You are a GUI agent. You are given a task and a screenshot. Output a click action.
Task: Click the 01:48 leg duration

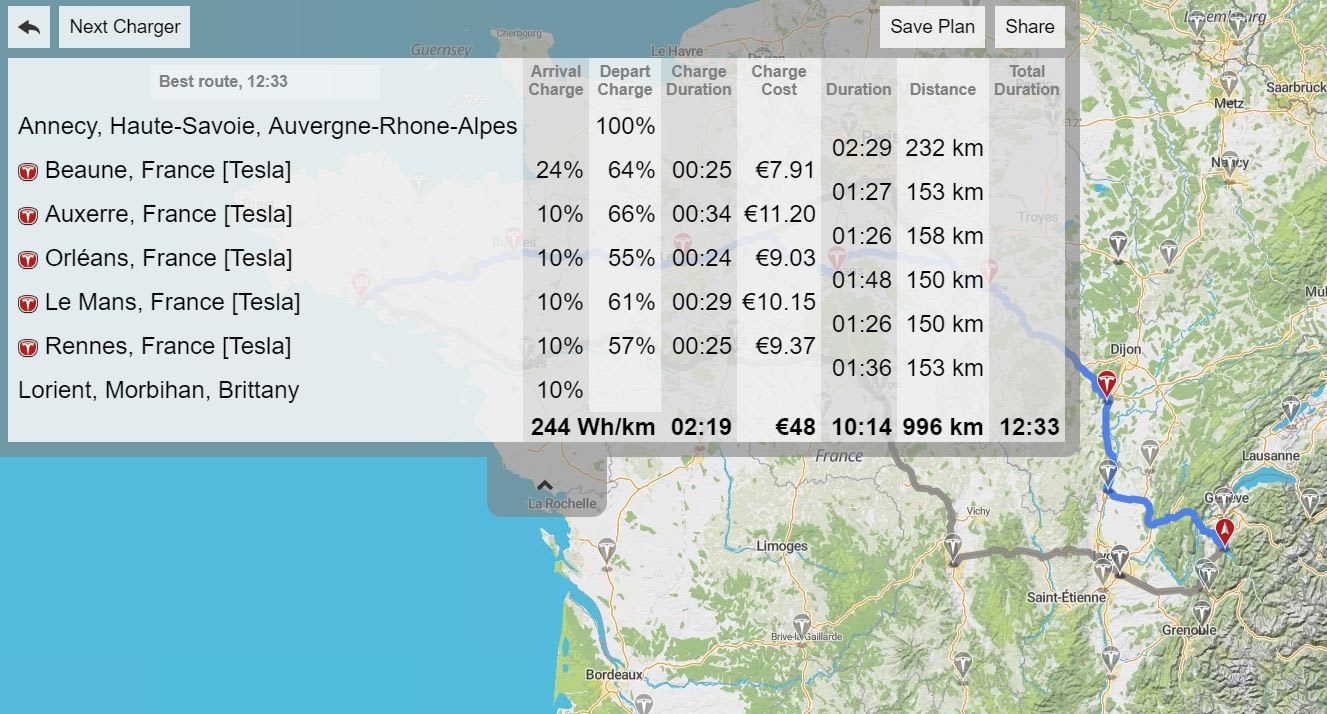862,280
